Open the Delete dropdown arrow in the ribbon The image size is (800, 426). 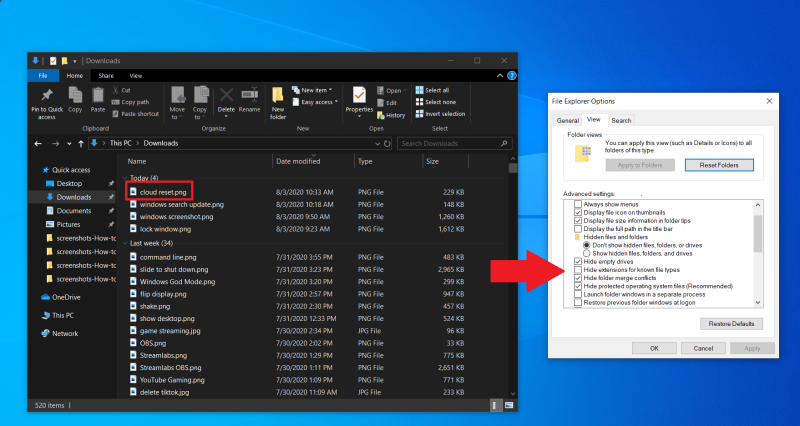pyautogui.click(x=227, y=115)
